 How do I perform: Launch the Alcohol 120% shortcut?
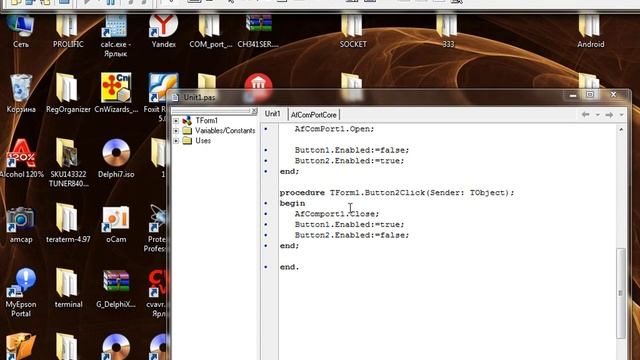[21, 158]
